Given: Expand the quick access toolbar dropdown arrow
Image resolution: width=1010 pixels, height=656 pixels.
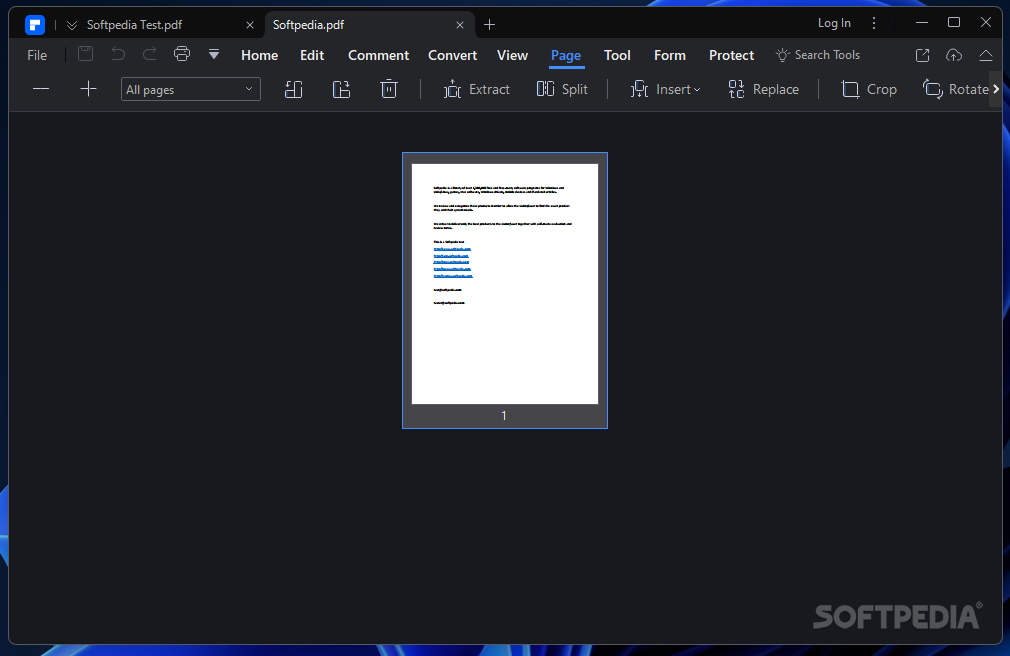Looking at the screenshot, I should tap(214, 54).
